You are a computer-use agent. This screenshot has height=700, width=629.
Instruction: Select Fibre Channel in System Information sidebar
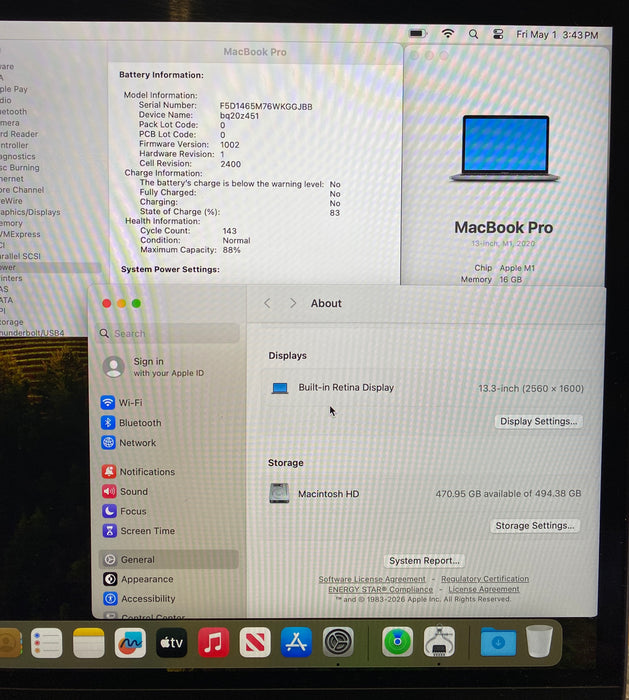[x=22, y=190]
